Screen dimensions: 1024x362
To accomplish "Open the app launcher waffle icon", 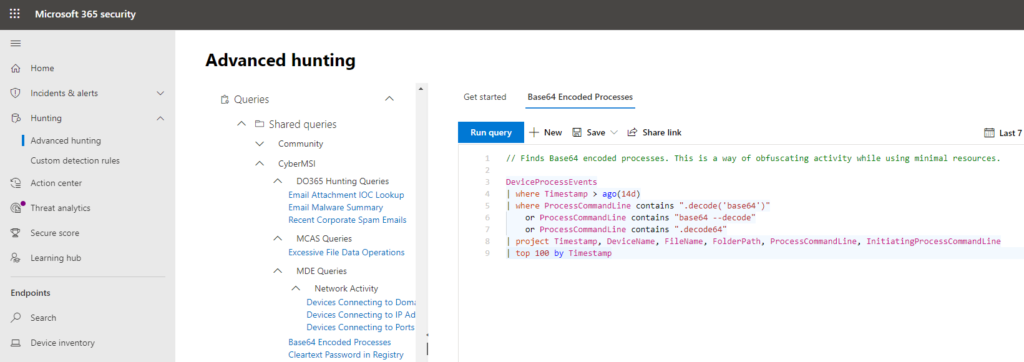I will (x=15, y=14).
